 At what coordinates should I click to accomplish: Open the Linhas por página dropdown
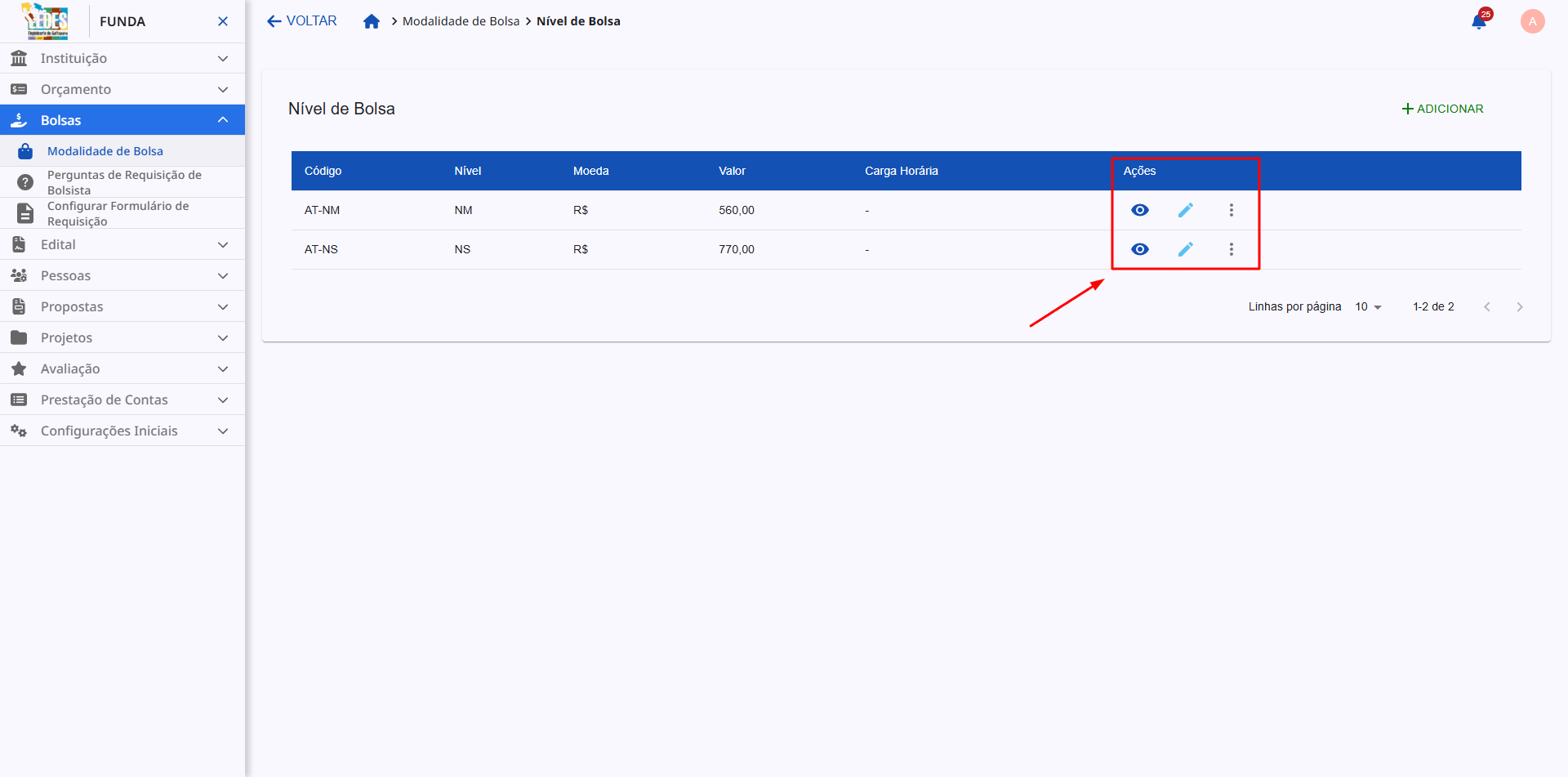tap(1368, 306)
